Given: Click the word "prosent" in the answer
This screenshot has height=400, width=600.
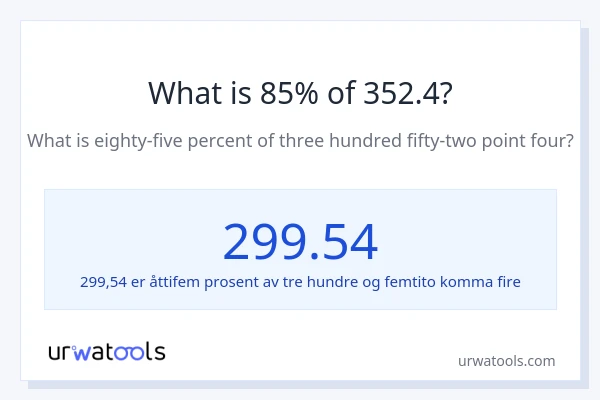Looking at the screenshot, I should 235,281.
